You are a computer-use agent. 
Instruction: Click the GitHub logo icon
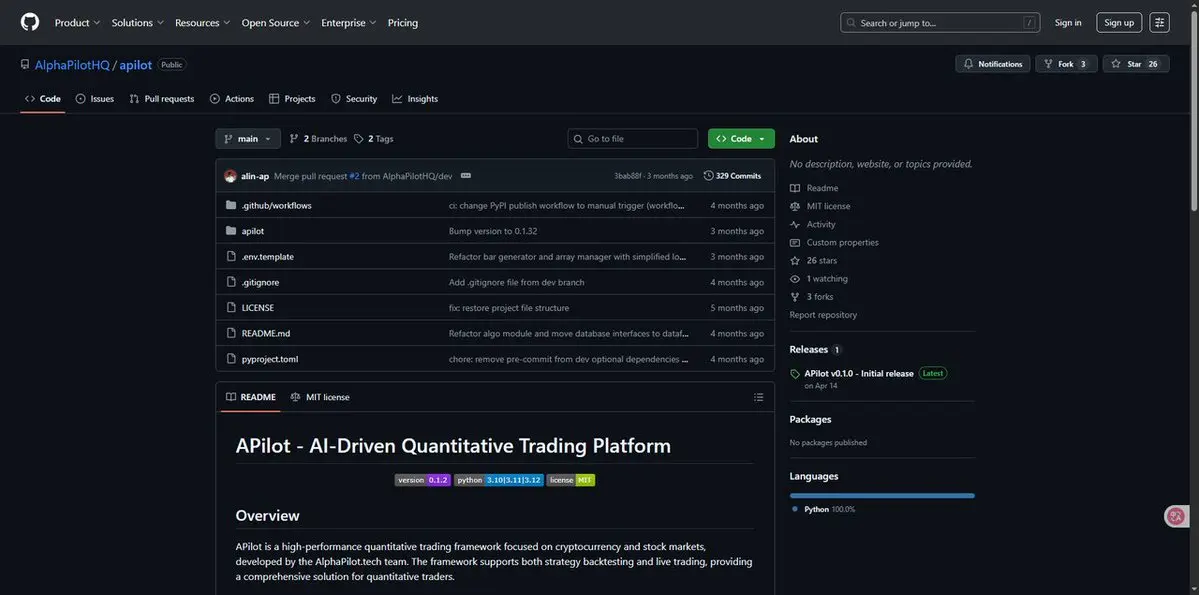30,22
